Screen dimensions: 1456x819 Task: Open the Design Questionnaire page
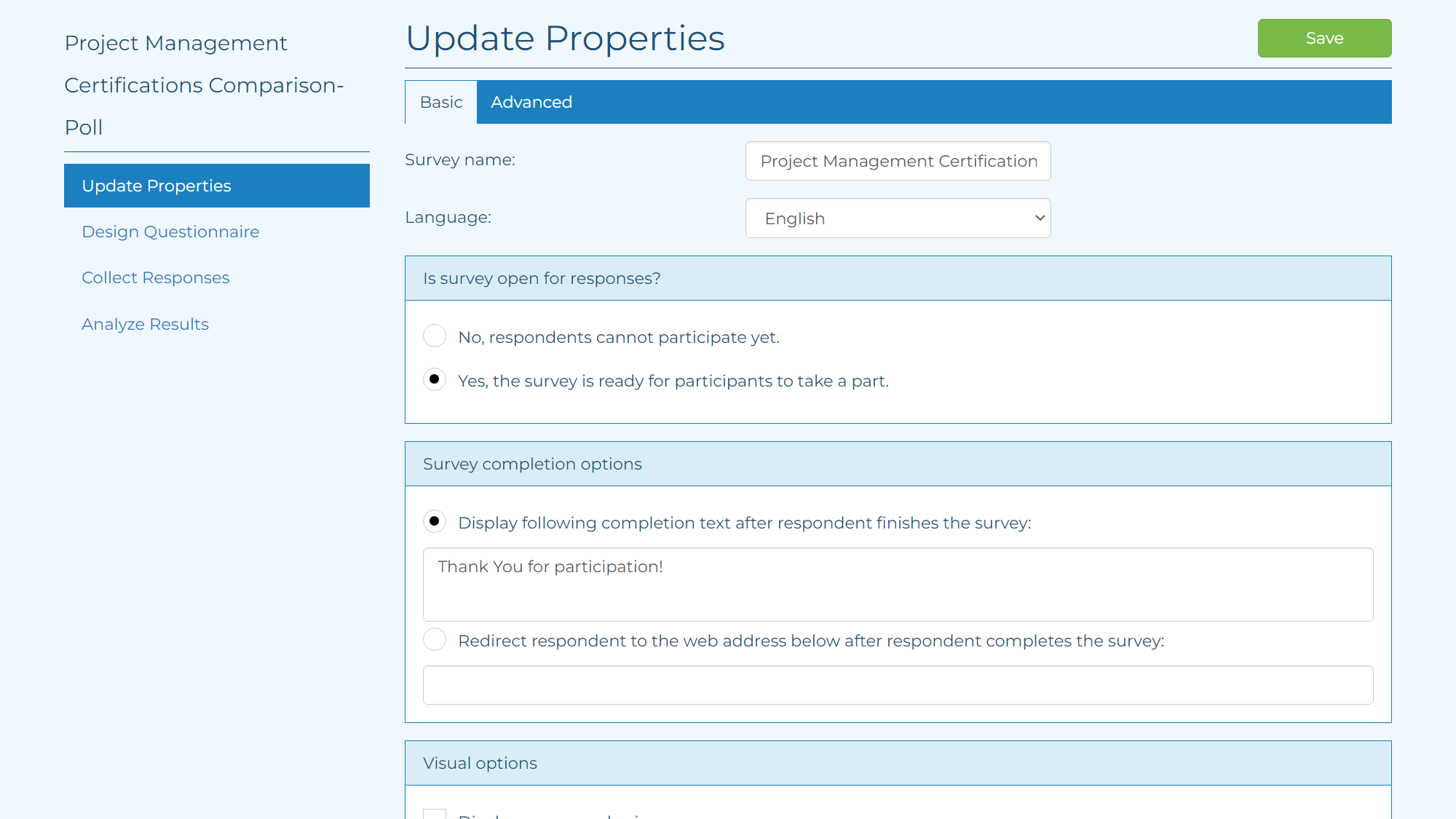[x=170, y=232]
